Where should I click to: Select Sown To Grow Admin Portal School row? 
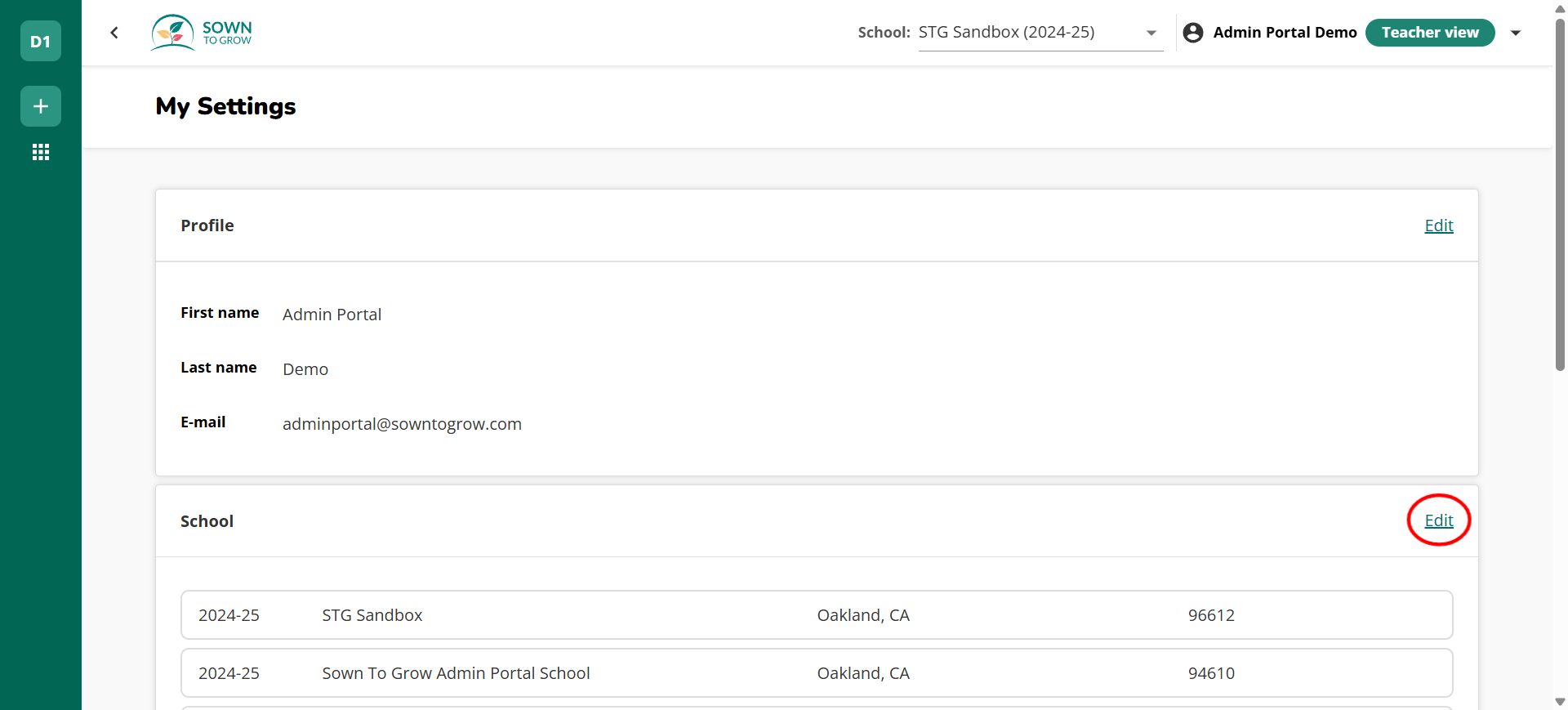816,673
